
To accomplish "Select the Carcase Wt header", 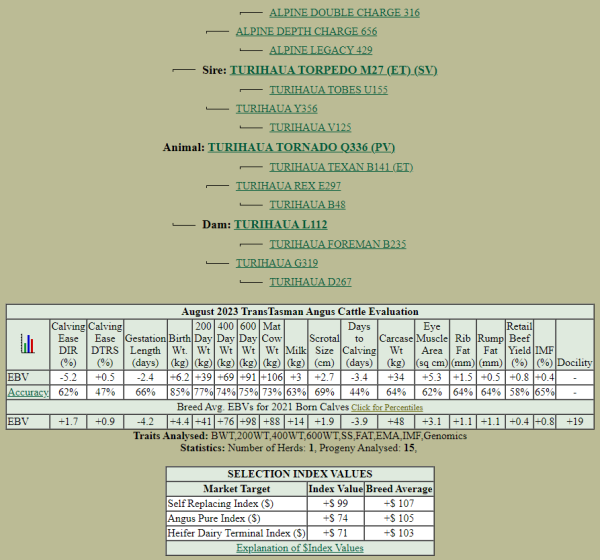I will pyautogui.click(x=396, y=344).
